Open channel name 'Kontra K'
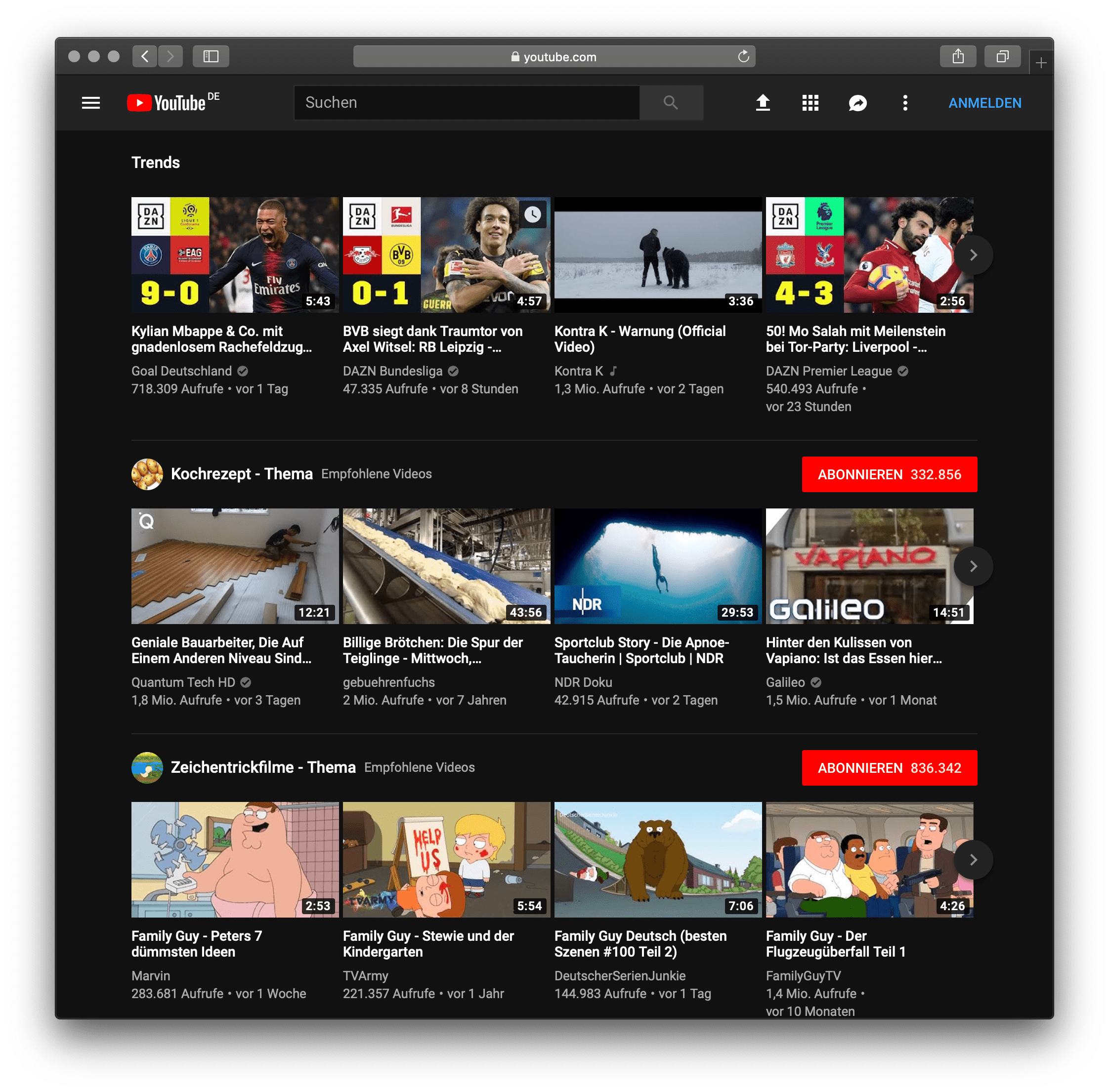 578,371
